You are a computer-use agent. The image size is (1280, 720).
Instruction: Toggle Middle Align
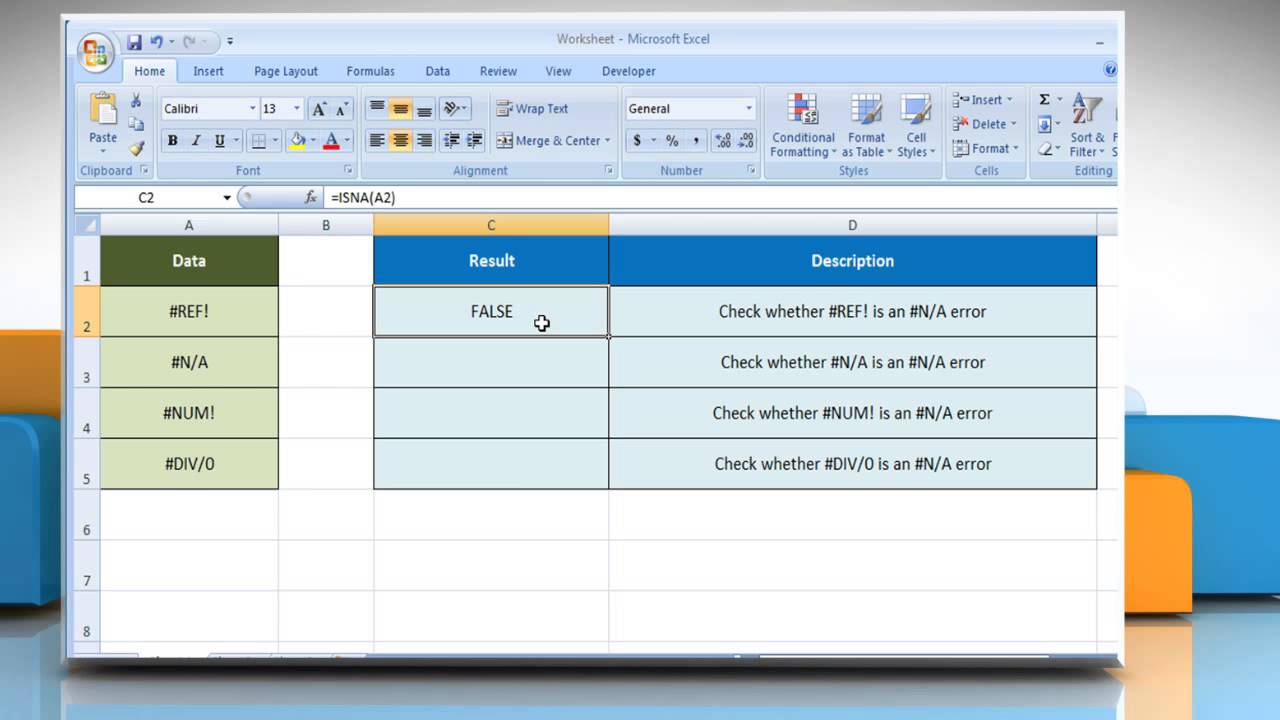[x=401, y=109]
